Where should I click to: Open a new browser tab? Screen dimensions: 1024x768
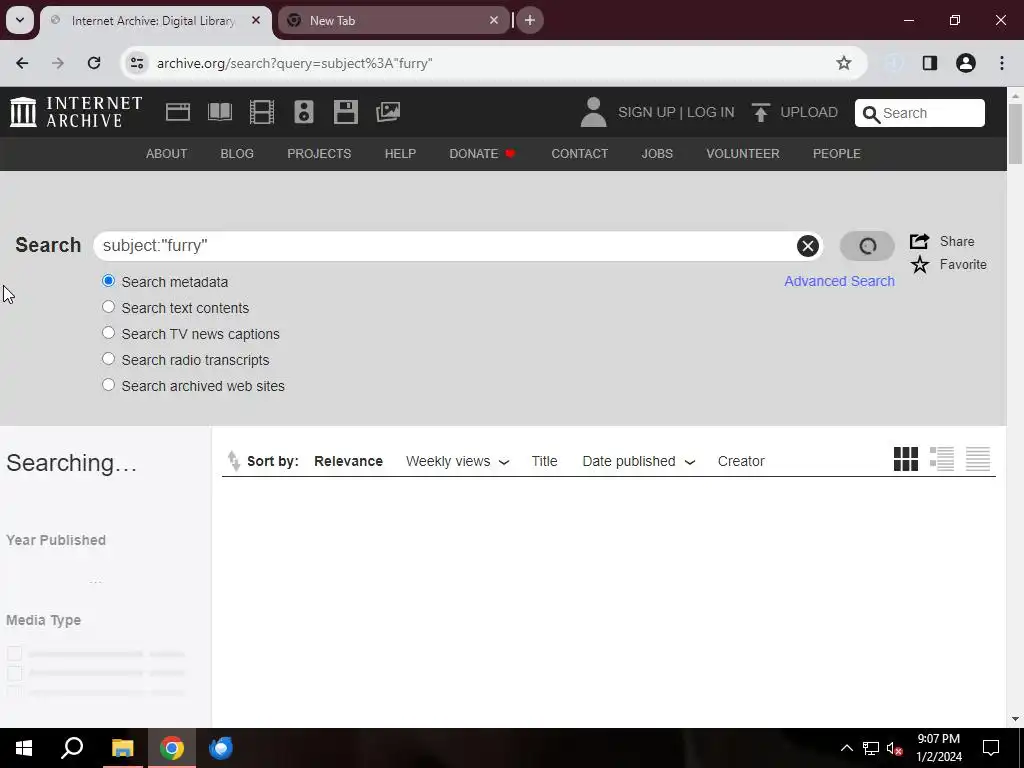pos(530,20)
